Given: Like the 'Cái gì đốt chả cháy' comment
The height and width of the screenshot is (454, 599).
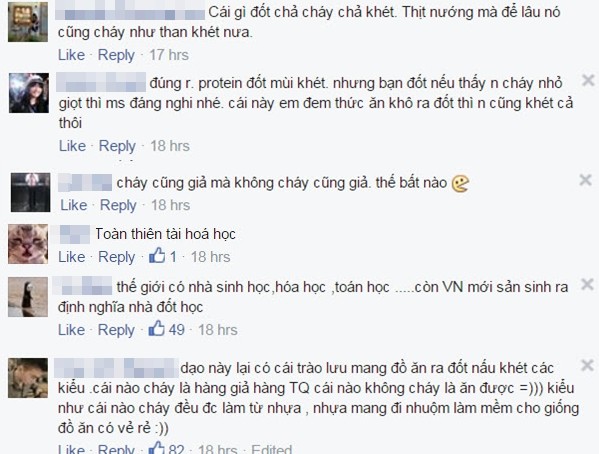Looking at the screenshot, I should [71, 55].
